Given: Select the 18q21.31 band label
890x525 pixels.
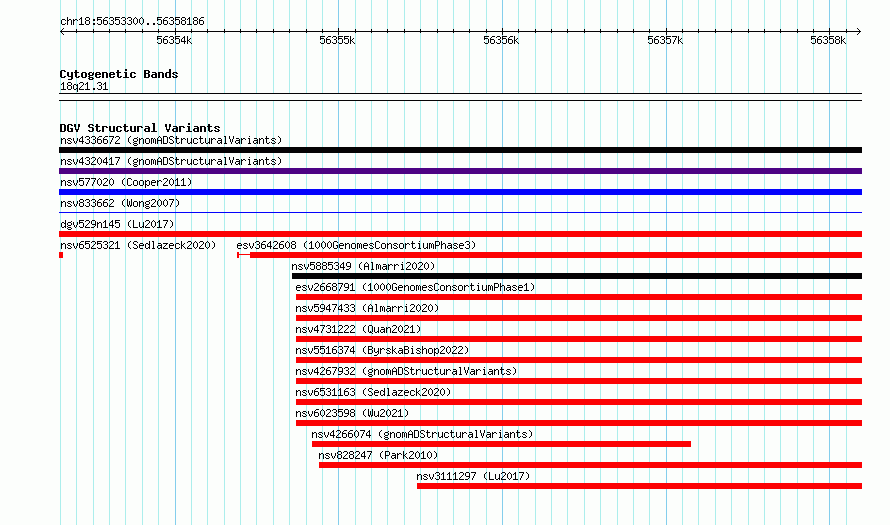Looking at the screenshot, I should (84, 86).
